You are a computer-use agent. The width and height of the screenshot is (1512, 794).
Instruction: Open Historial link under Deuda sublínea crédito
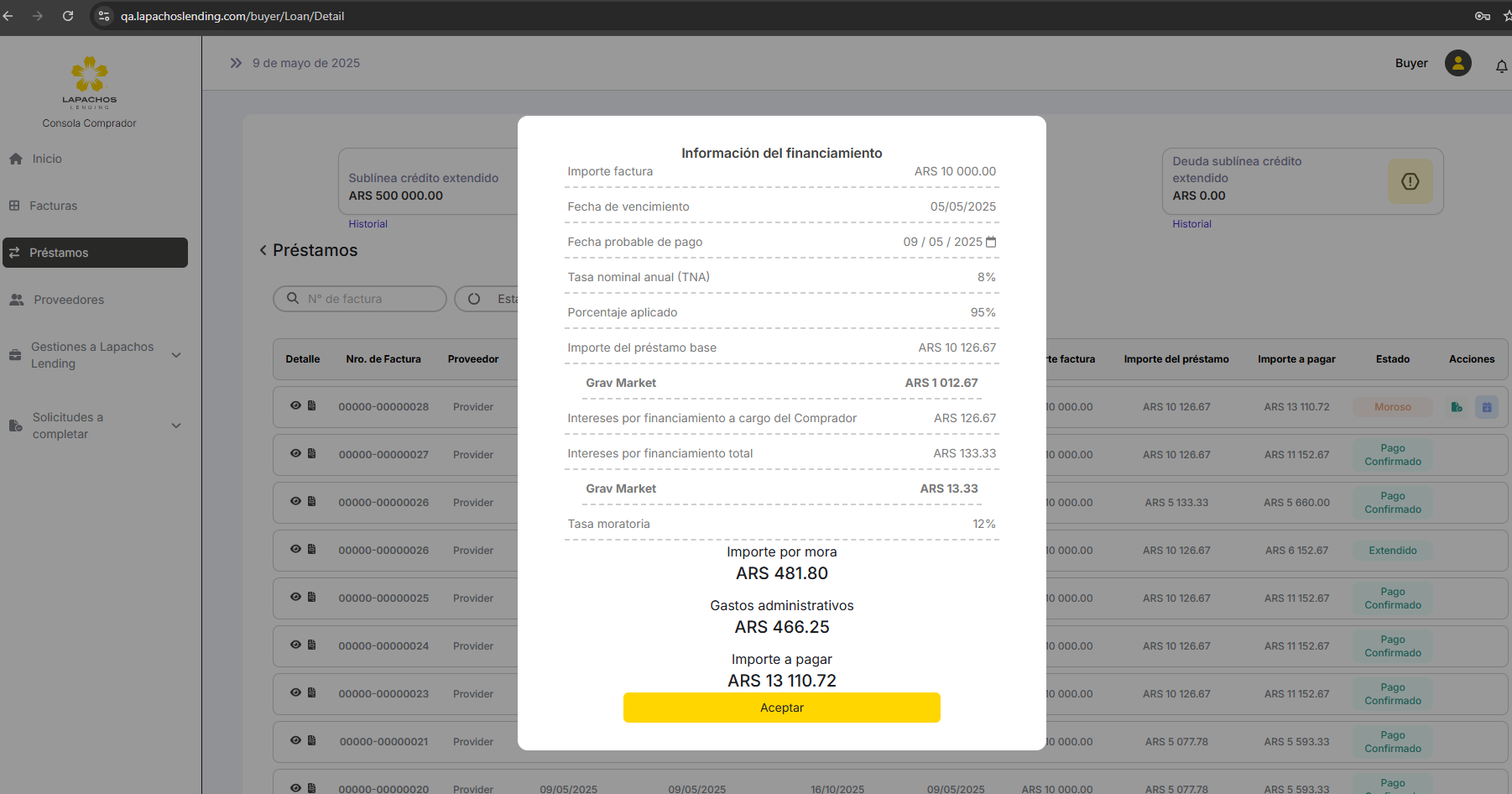tap(1191, 224)
